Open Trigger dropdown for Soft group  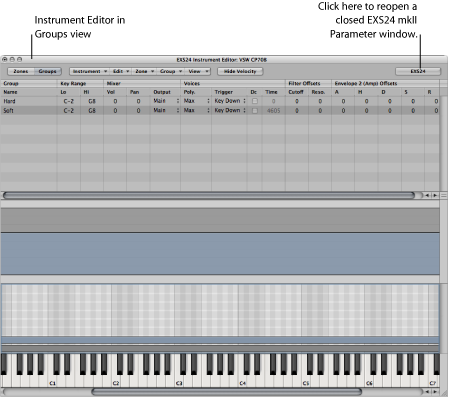click(230, 110)
